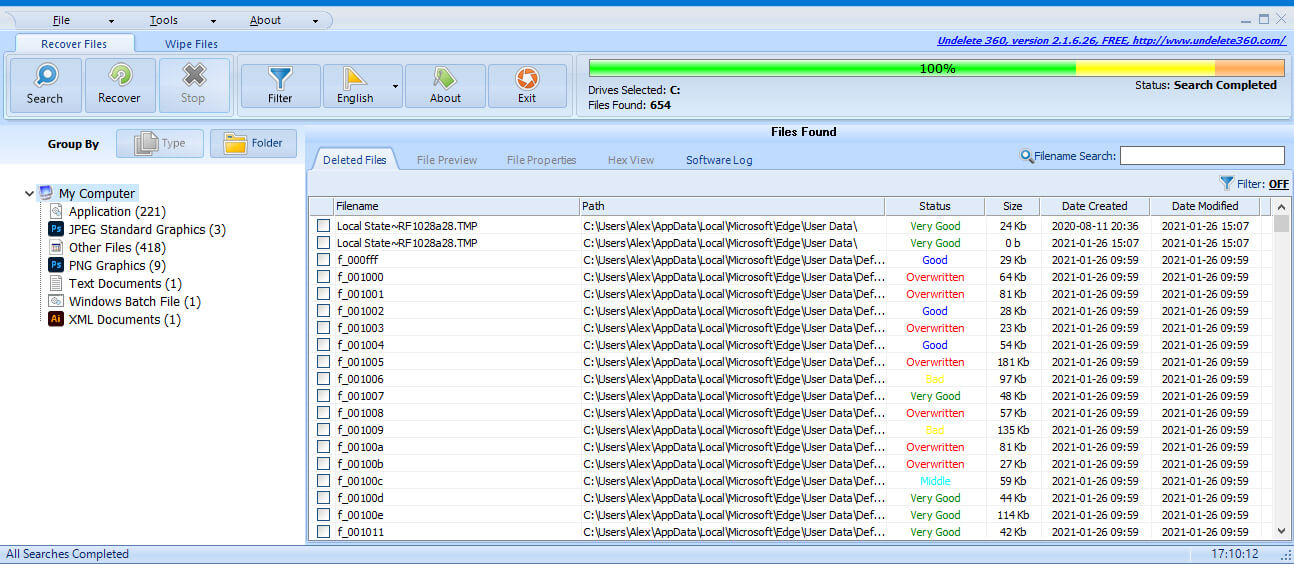Collapse the My Computer tree
The width and height of the screenshot is (1294, 564).
click(x=29, y=194)
